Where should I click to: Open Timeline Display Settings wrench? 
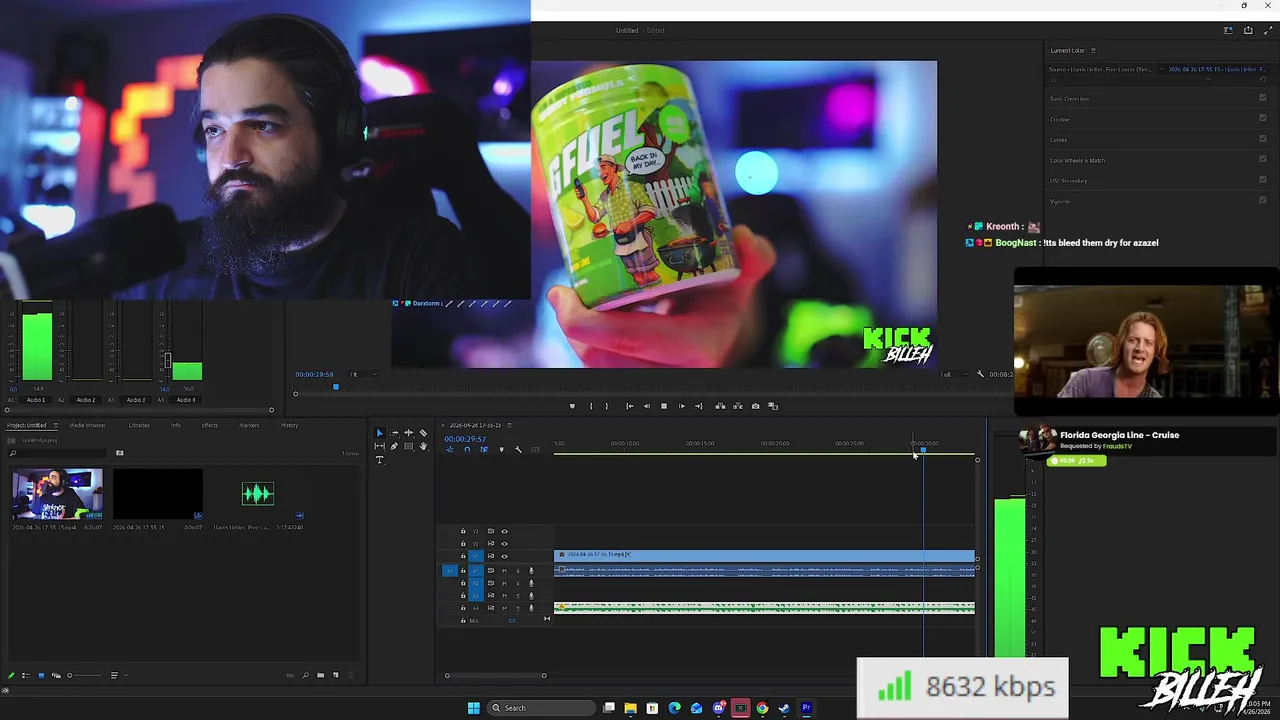coord(518,450)
